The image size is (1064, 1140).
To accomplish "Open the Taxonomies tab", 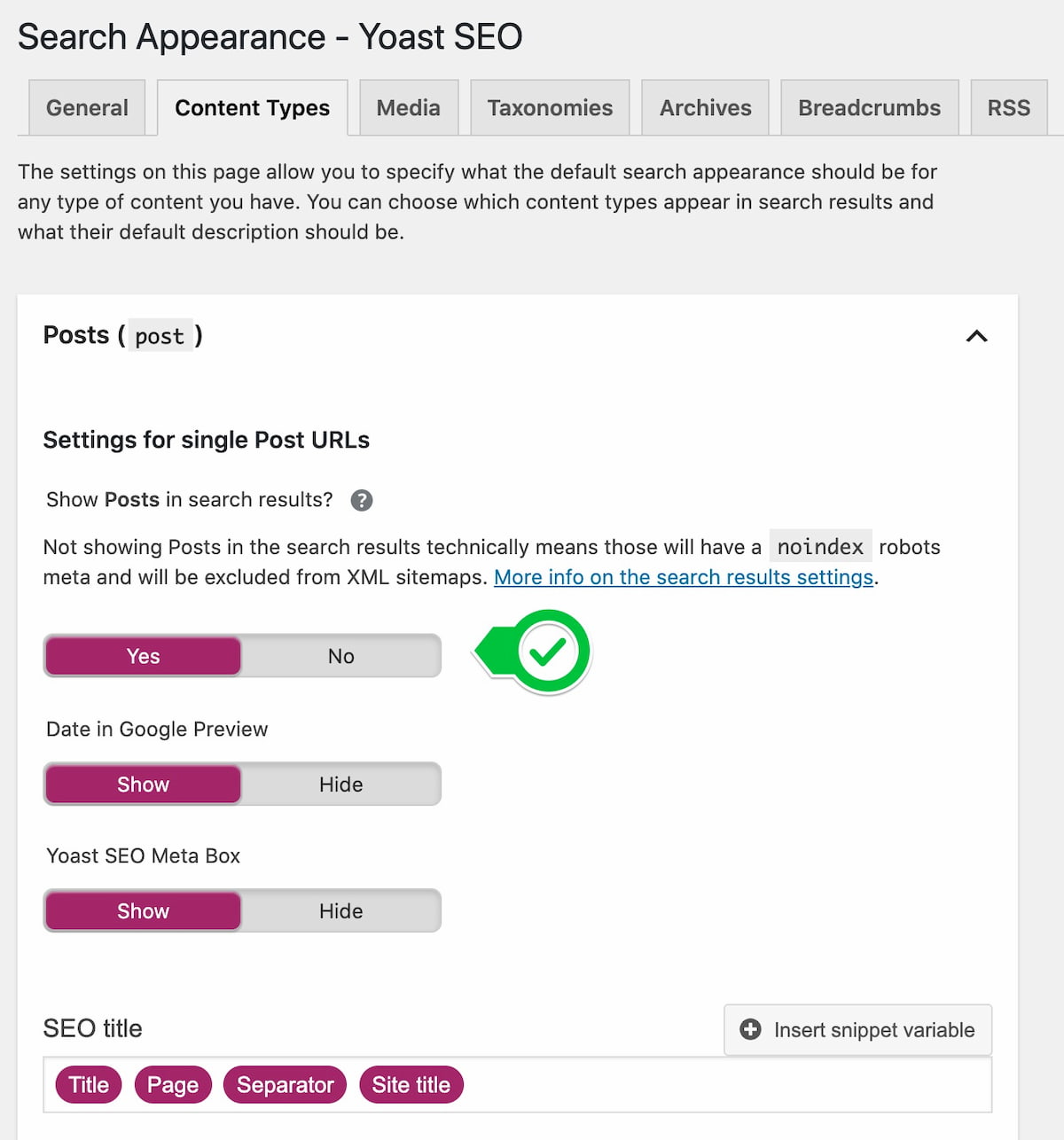I will (550, 108).
